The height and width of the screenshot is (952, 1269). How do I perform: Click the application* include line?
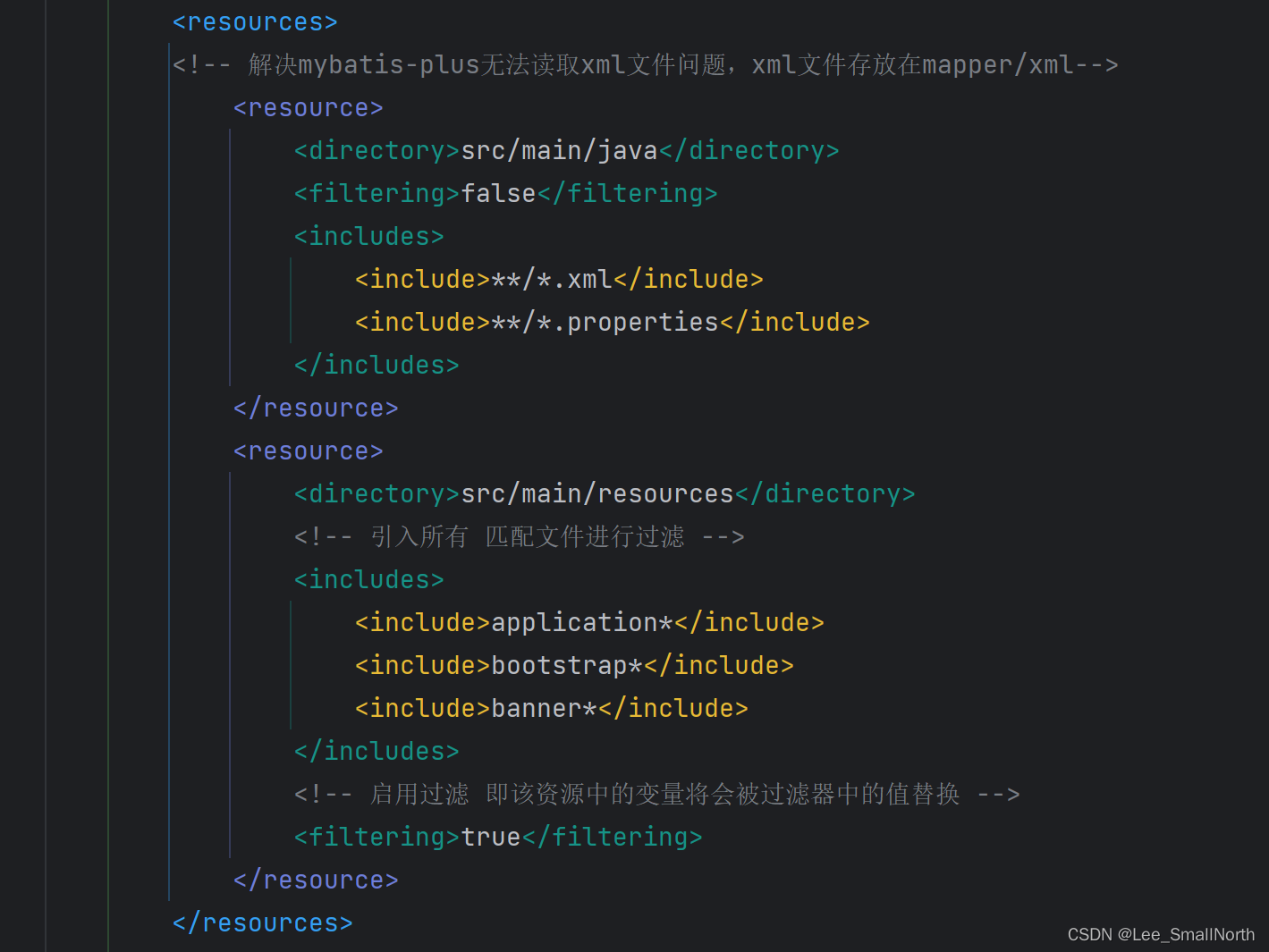(x=589, y=623)
